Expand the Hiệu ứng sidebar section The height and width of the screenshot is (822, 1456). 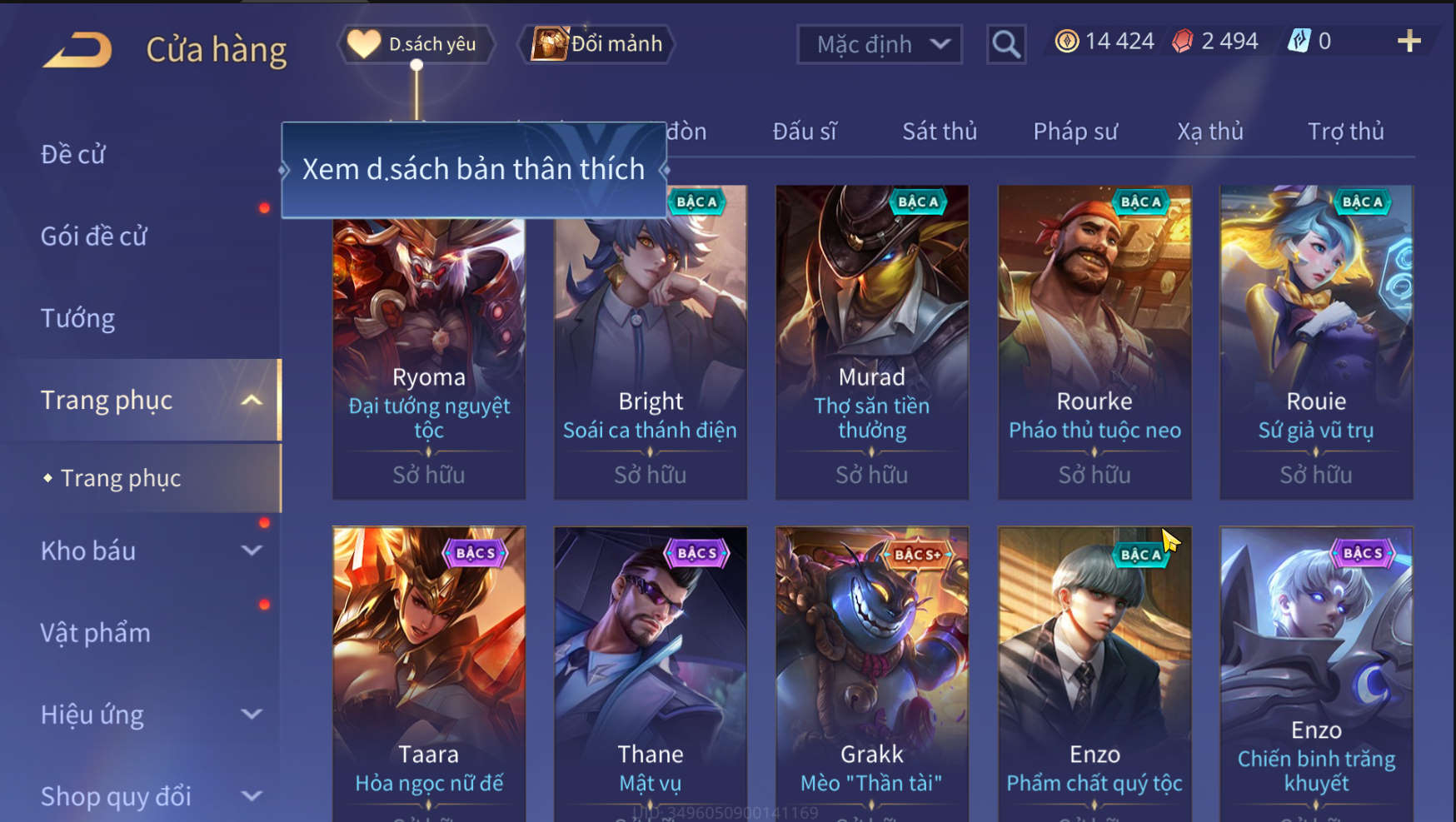click(x=252, y=715)
